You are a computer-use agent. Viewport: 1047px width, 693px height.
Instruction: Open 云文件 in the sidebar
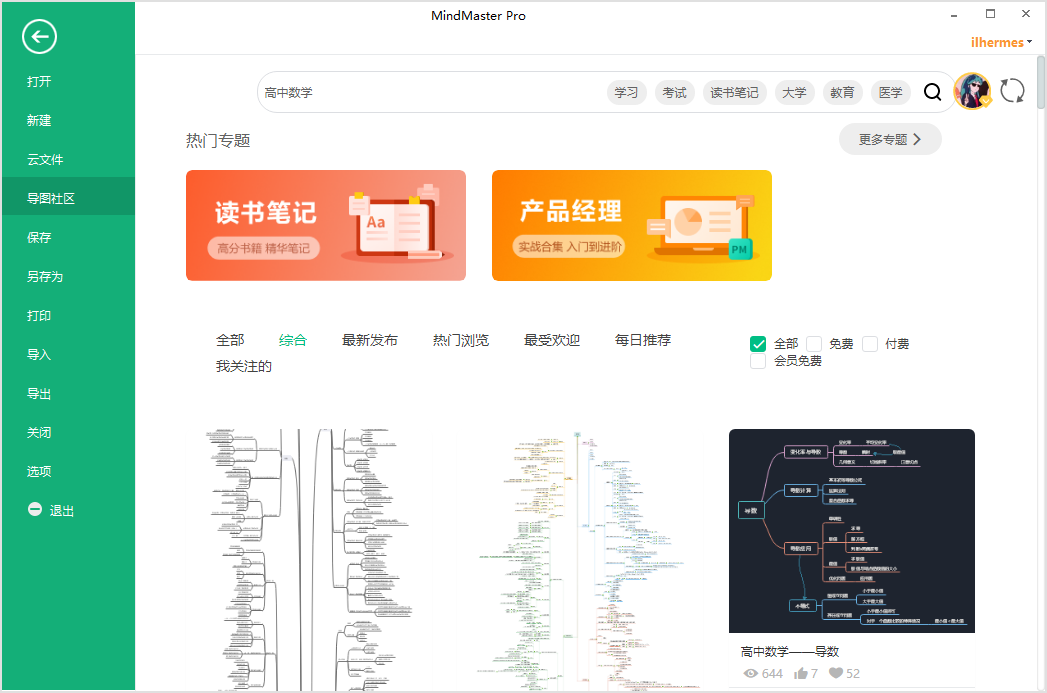pyautogui.click(x=45, y=160)
